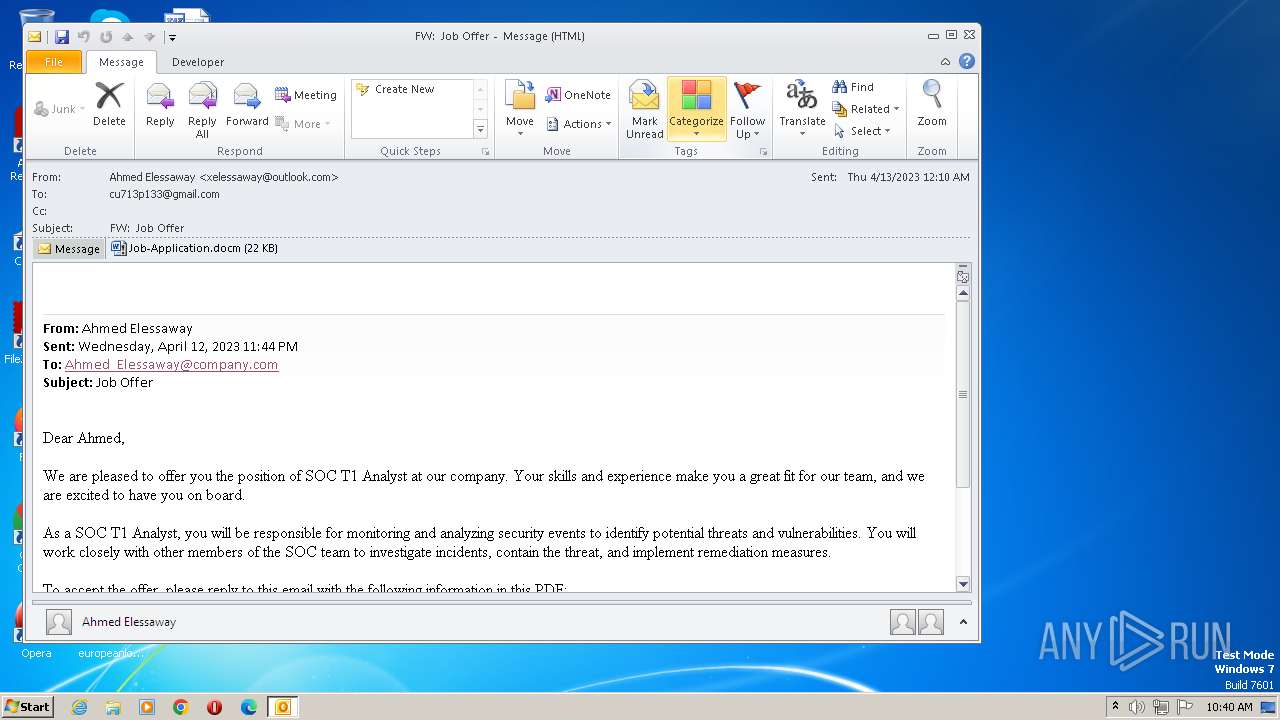Show hidden system tray icons

coord(1115,707)
